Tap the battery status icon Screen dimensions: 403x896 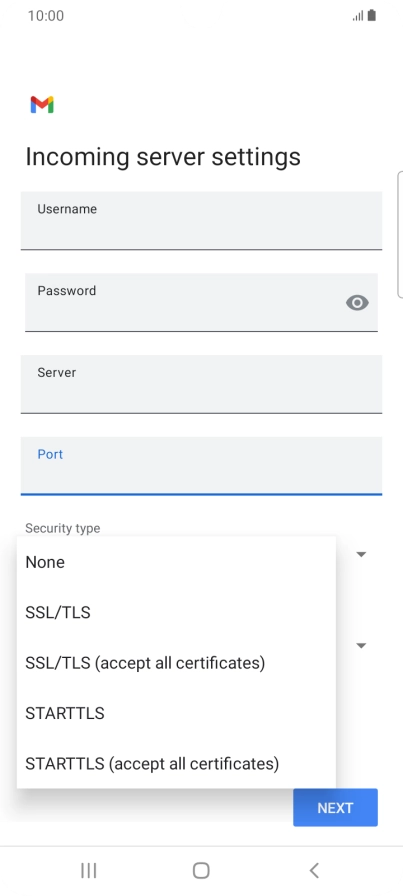click(x=372, y=15)
